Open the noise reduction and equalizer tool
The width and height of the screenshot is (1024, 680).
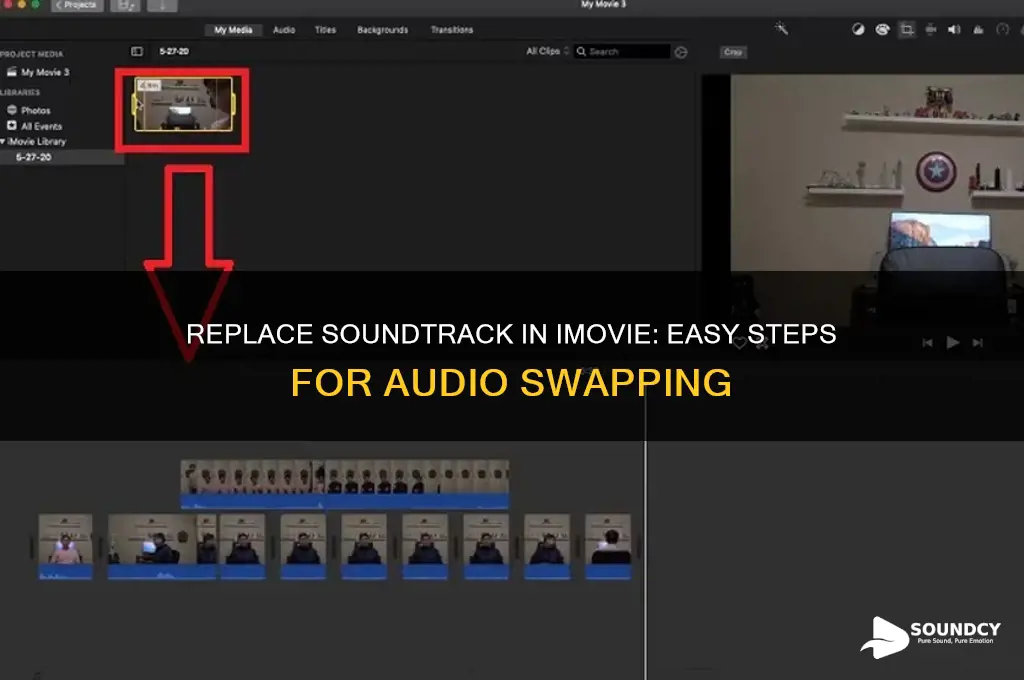click(978, 29)
